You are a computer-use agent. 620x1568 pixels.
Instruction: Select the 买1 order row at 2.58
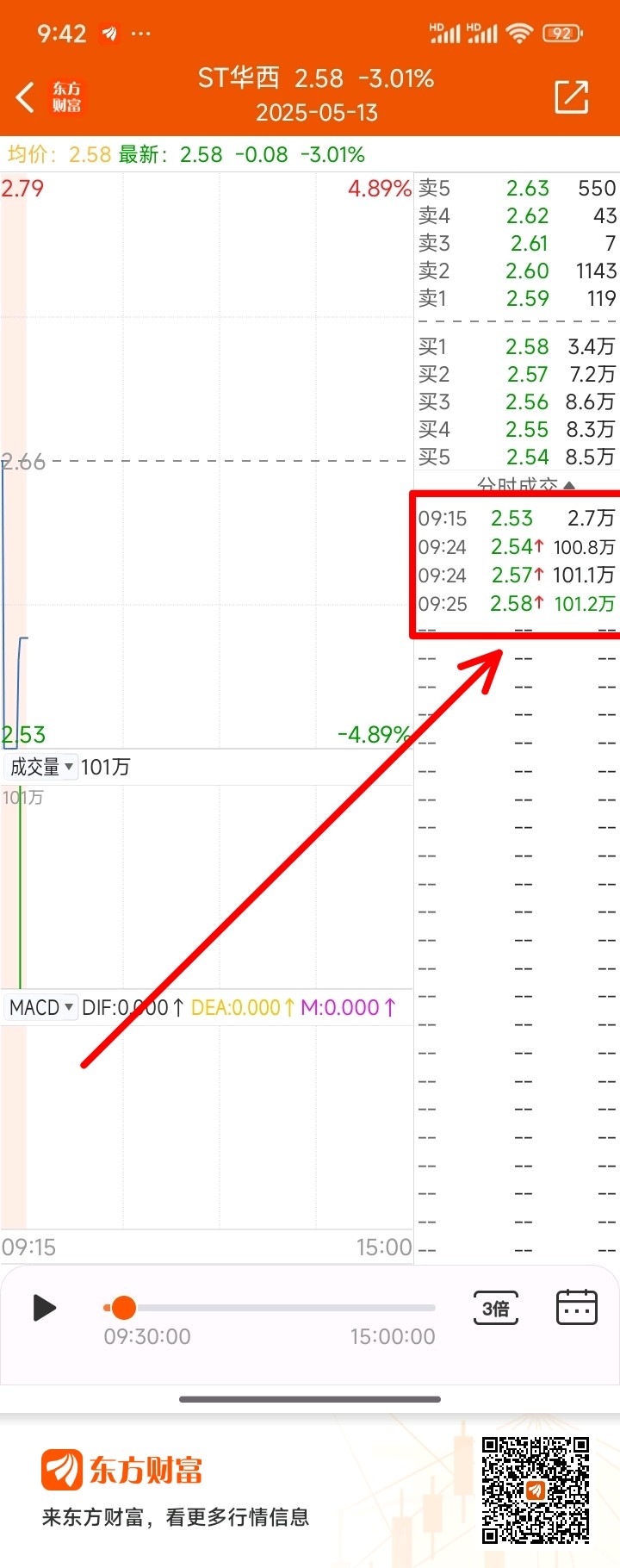[517, 346]
